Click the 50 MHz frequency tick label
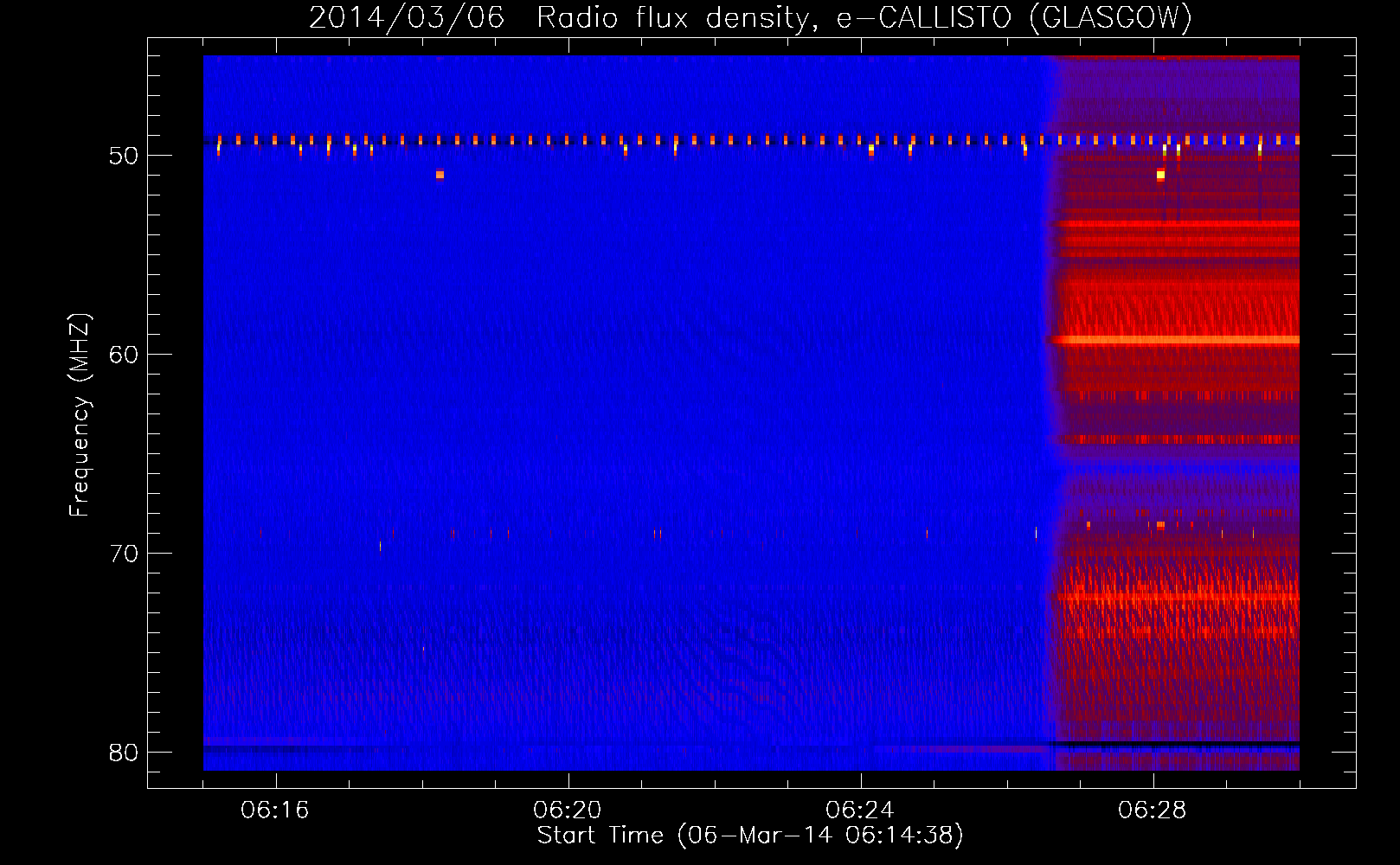Image resolution: width=1400 pixels, height=865 pixels. click(x=124, y=156)
